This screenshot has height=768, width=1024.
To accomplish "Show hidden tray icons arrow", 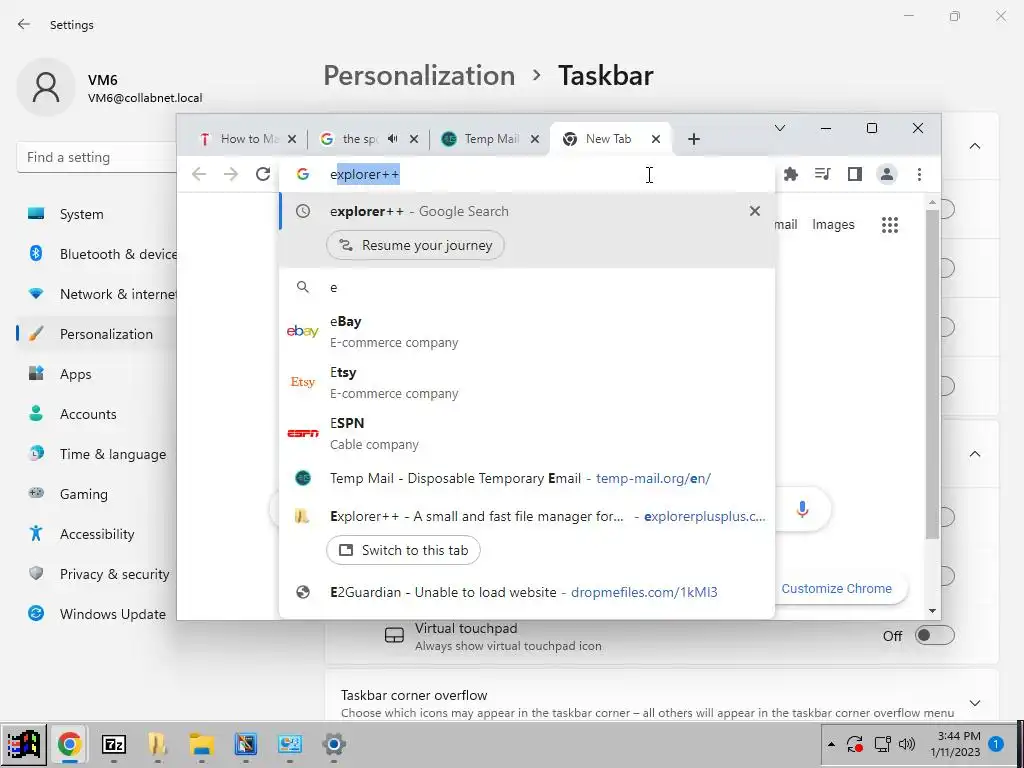I will tap(831, 744).
